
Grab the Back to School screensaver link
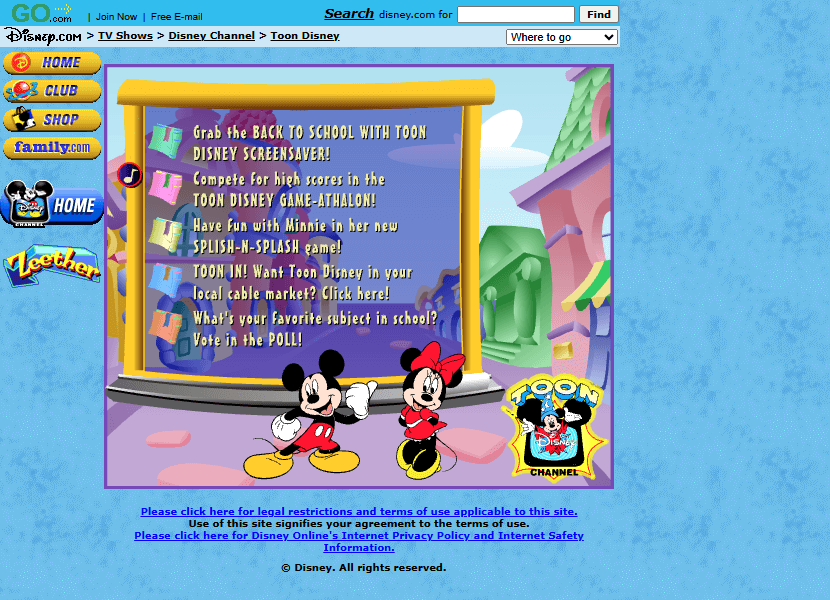(x=310, y=143)
